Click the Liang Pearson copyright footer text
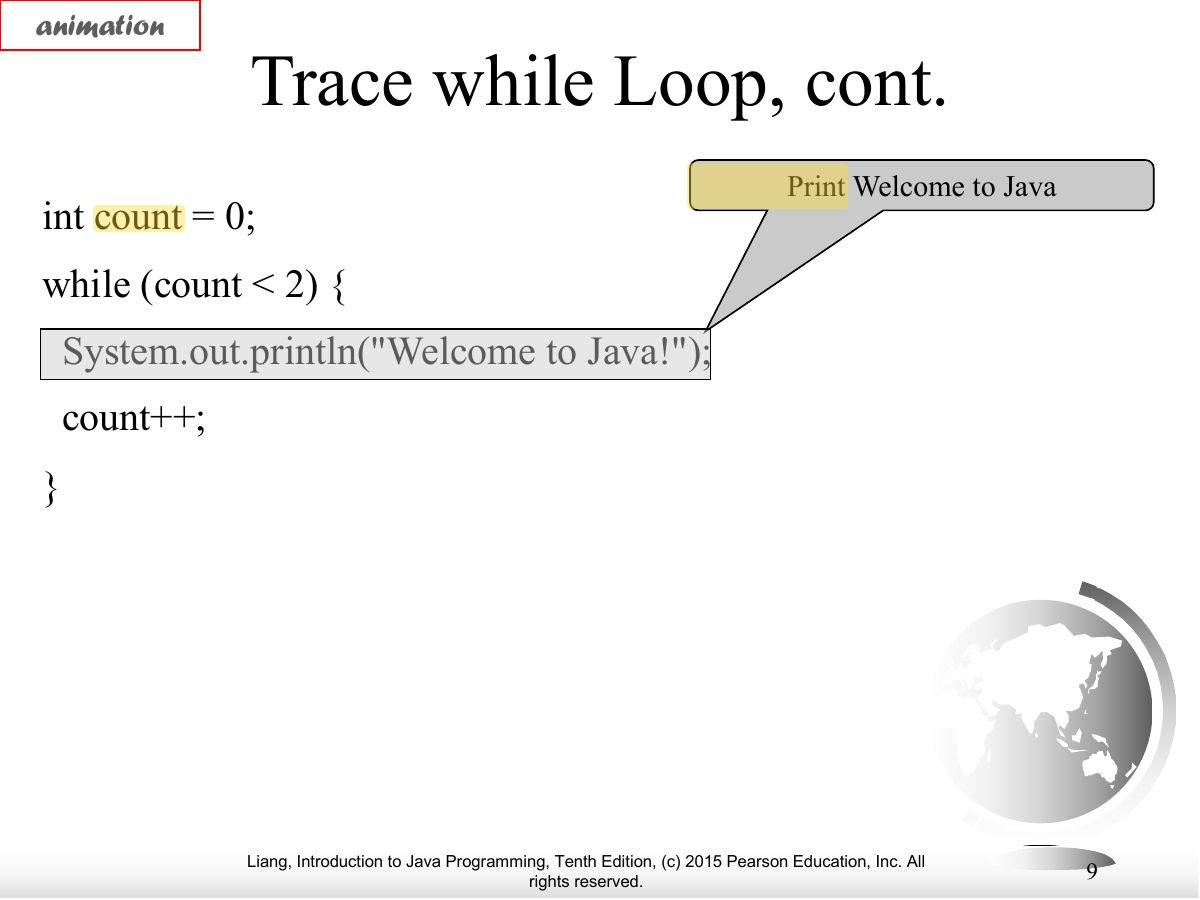Screen dimensions: 1200x900 (x=586, y=871)
